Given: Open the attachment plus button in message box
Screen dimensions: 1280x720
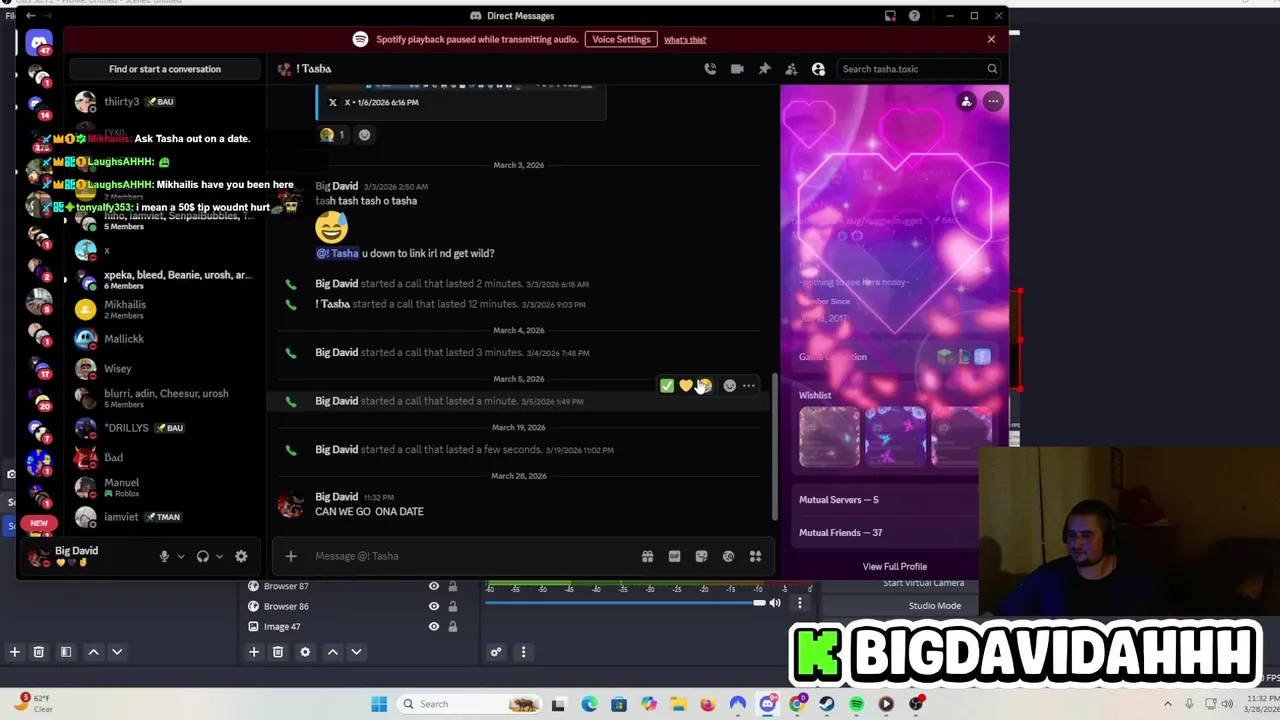Looking at the screenshot, I should click(291, 556).
